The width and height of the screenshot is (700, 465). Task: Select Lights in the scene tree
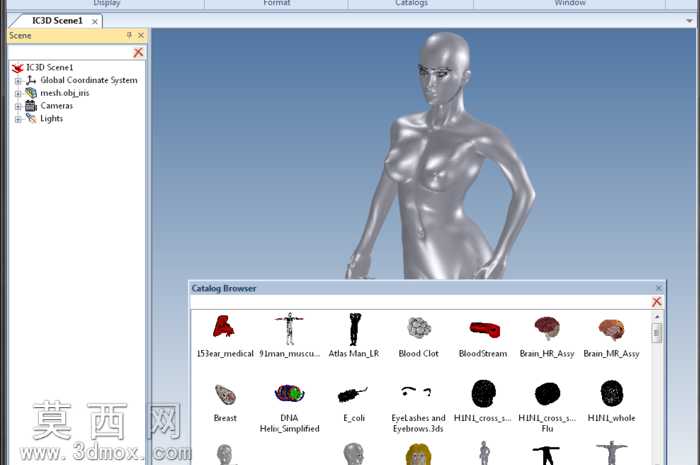[x=51, y=118]
